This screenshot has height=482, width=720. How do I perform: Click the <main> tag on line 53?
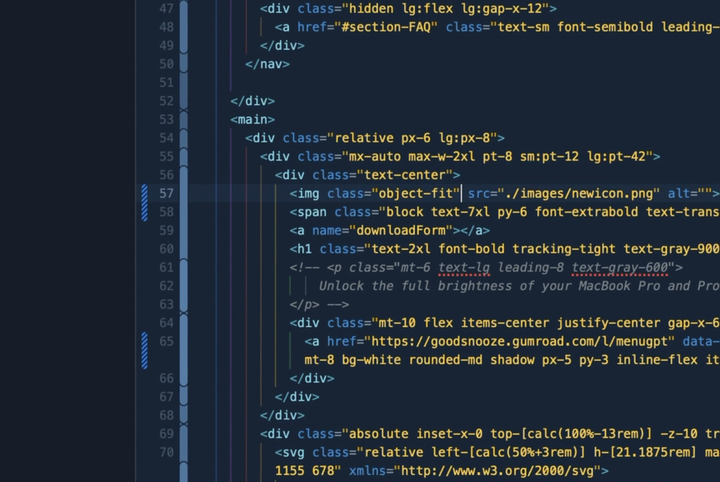pyautogui.click(x=253, y=119)
